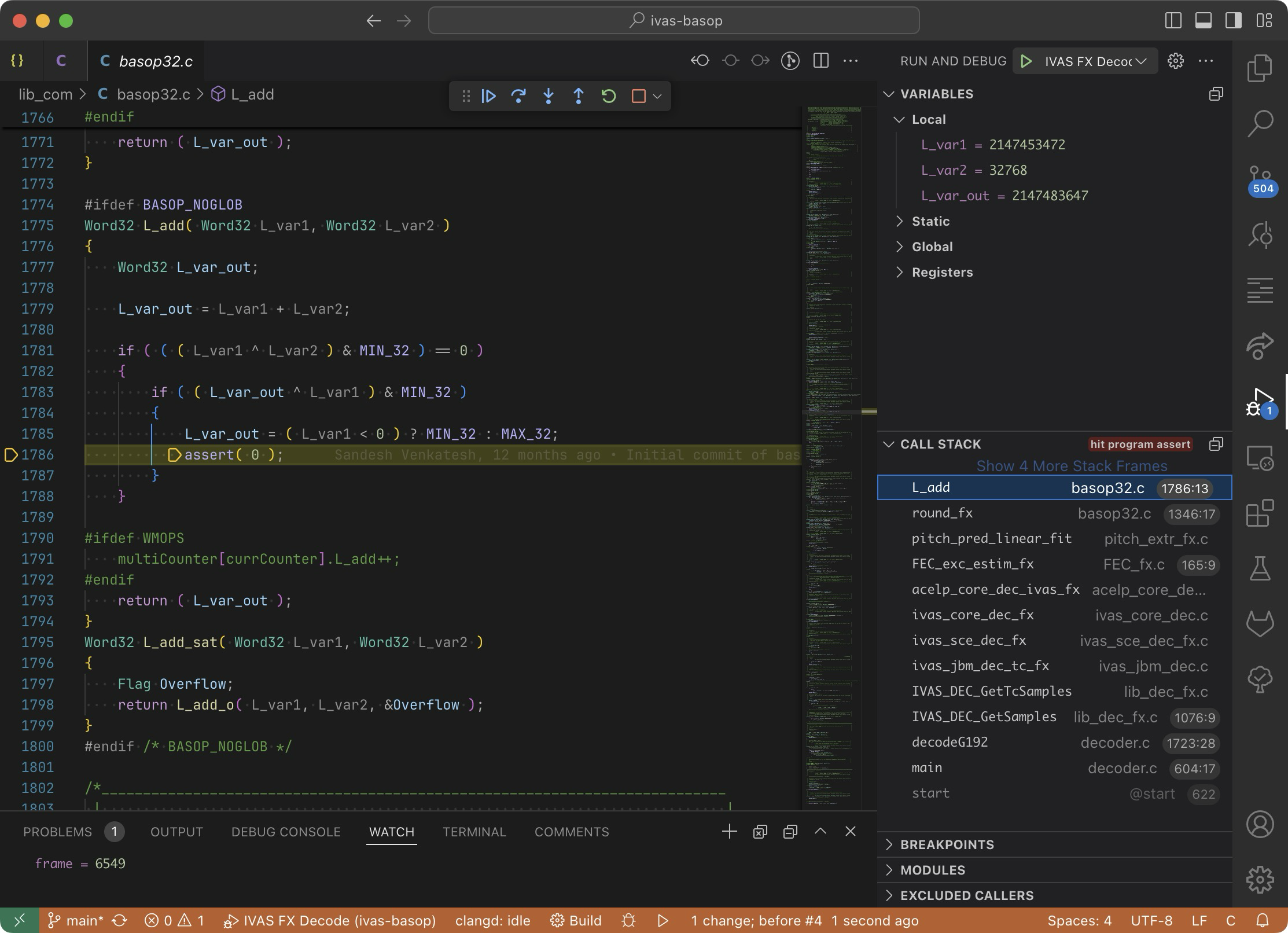The width and height of the screenshot is (1288, 933).
Task: Step over with the debug toolbar
Action: tap(518, 96)
